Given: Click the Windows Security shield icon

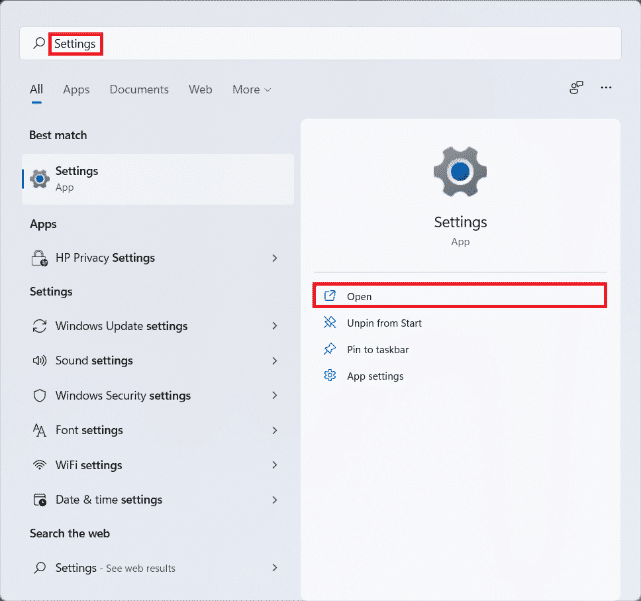Looking at the screenshot, I should 40,395.
